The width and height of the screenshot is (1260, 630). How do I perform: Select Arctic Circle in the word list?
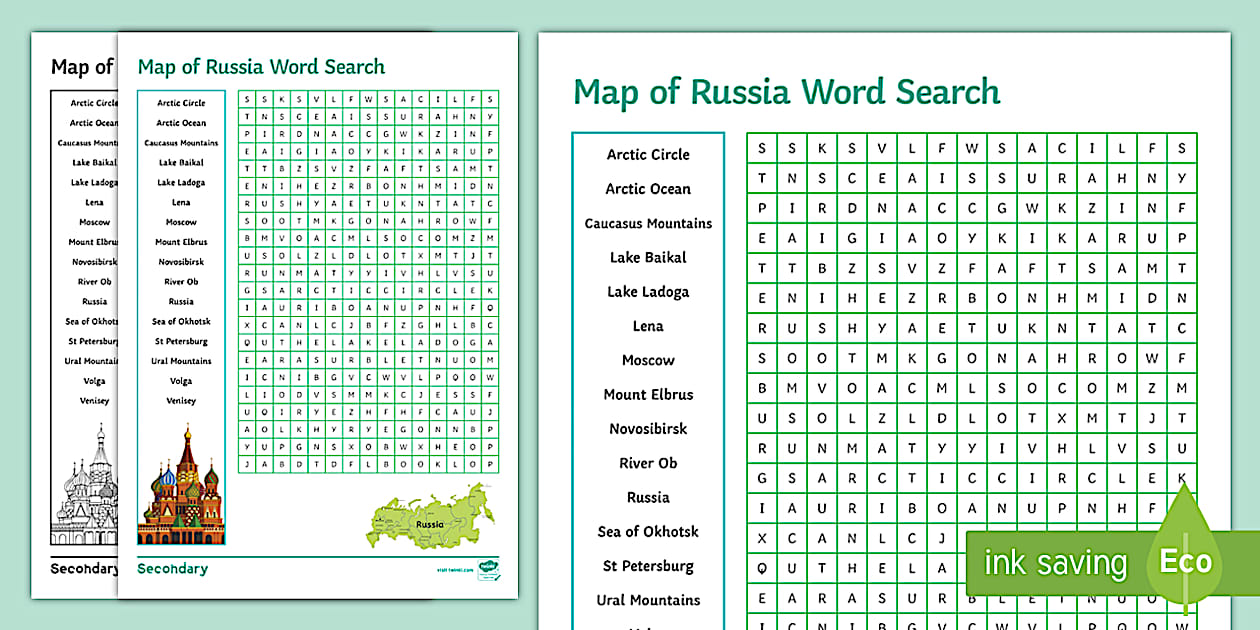(x=648, y=154)
